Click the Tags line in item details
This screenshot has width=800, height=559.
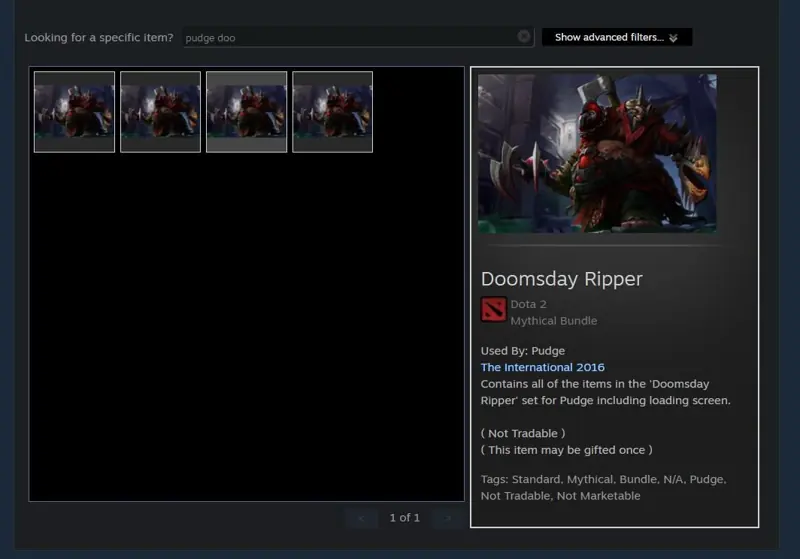tap(604, 488)
